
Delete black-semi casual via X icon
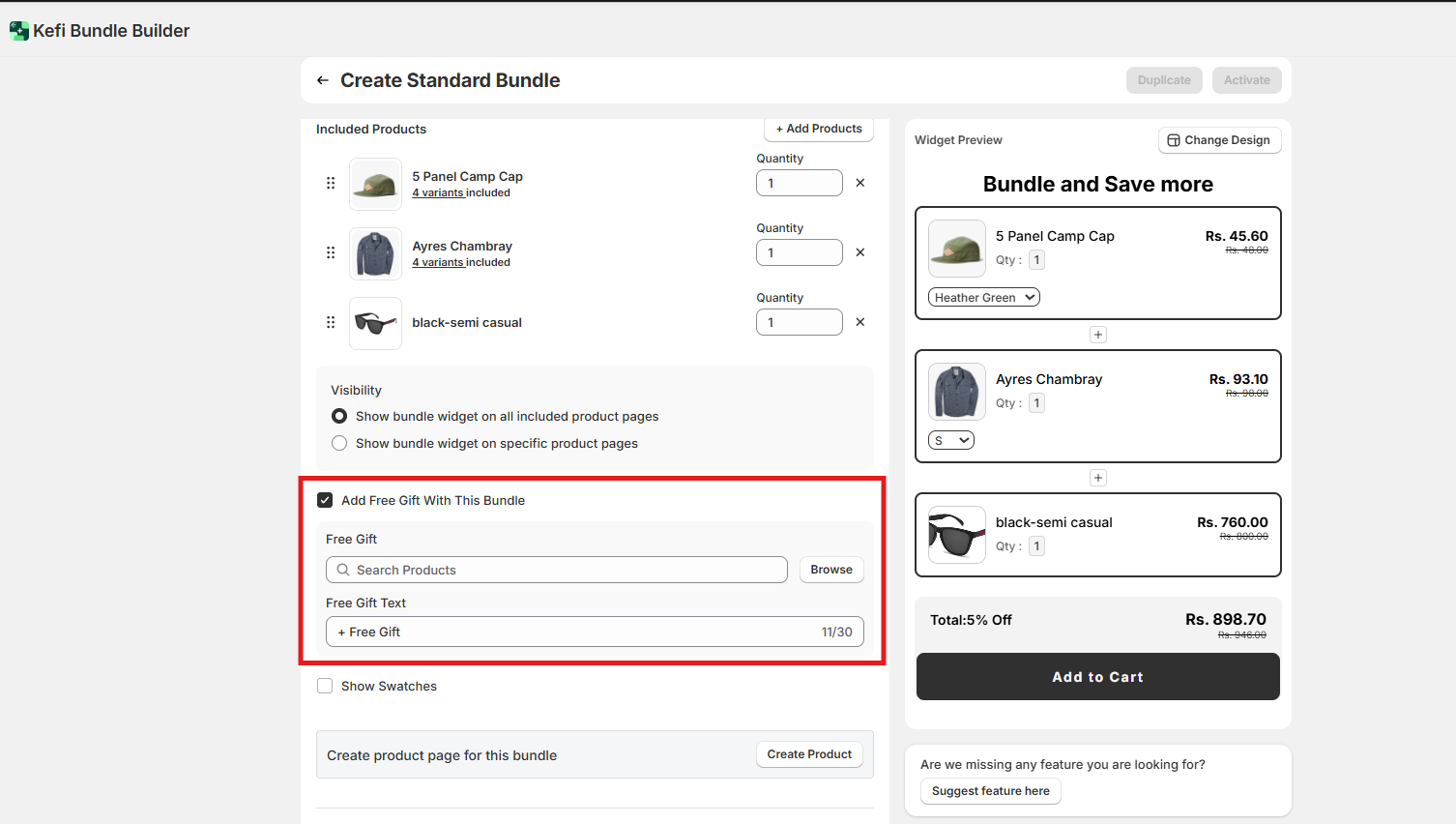click(860, 322)
